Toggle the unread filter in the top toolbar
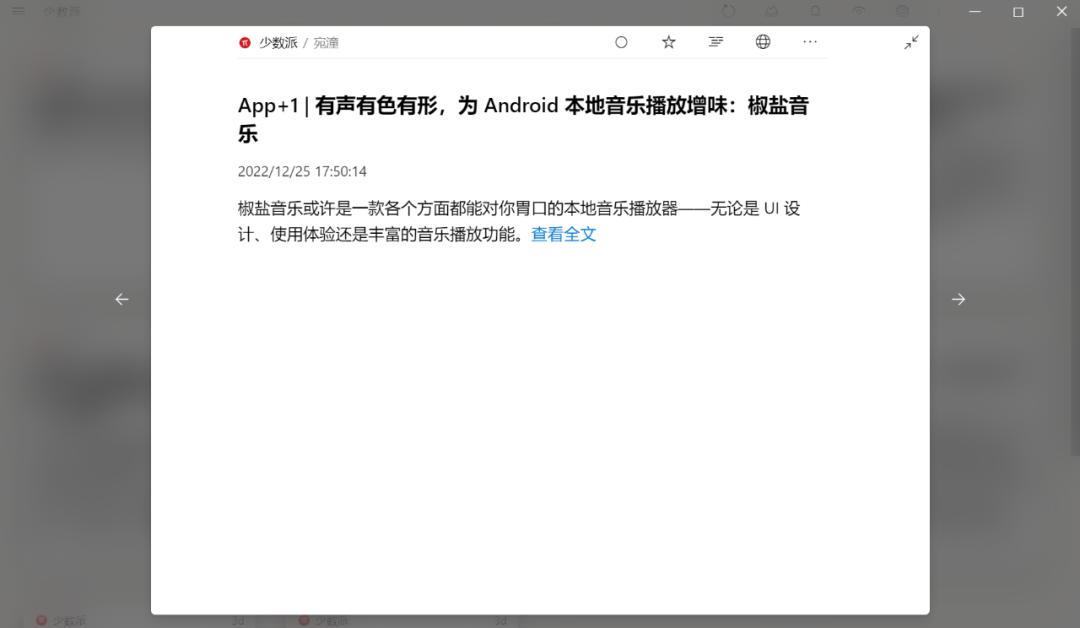This screenshot has height=628, width=1080. pos(859,11)
